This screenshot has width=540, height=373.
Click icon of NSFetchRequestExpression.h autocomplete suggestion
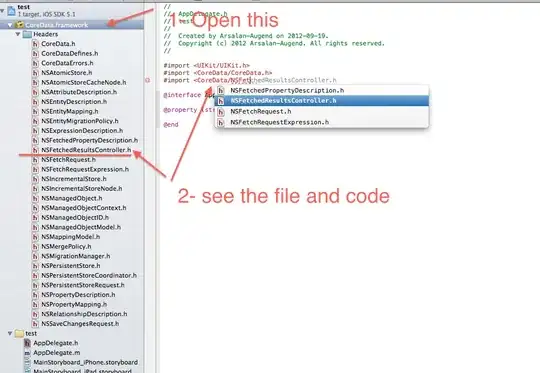pos(221,122)
